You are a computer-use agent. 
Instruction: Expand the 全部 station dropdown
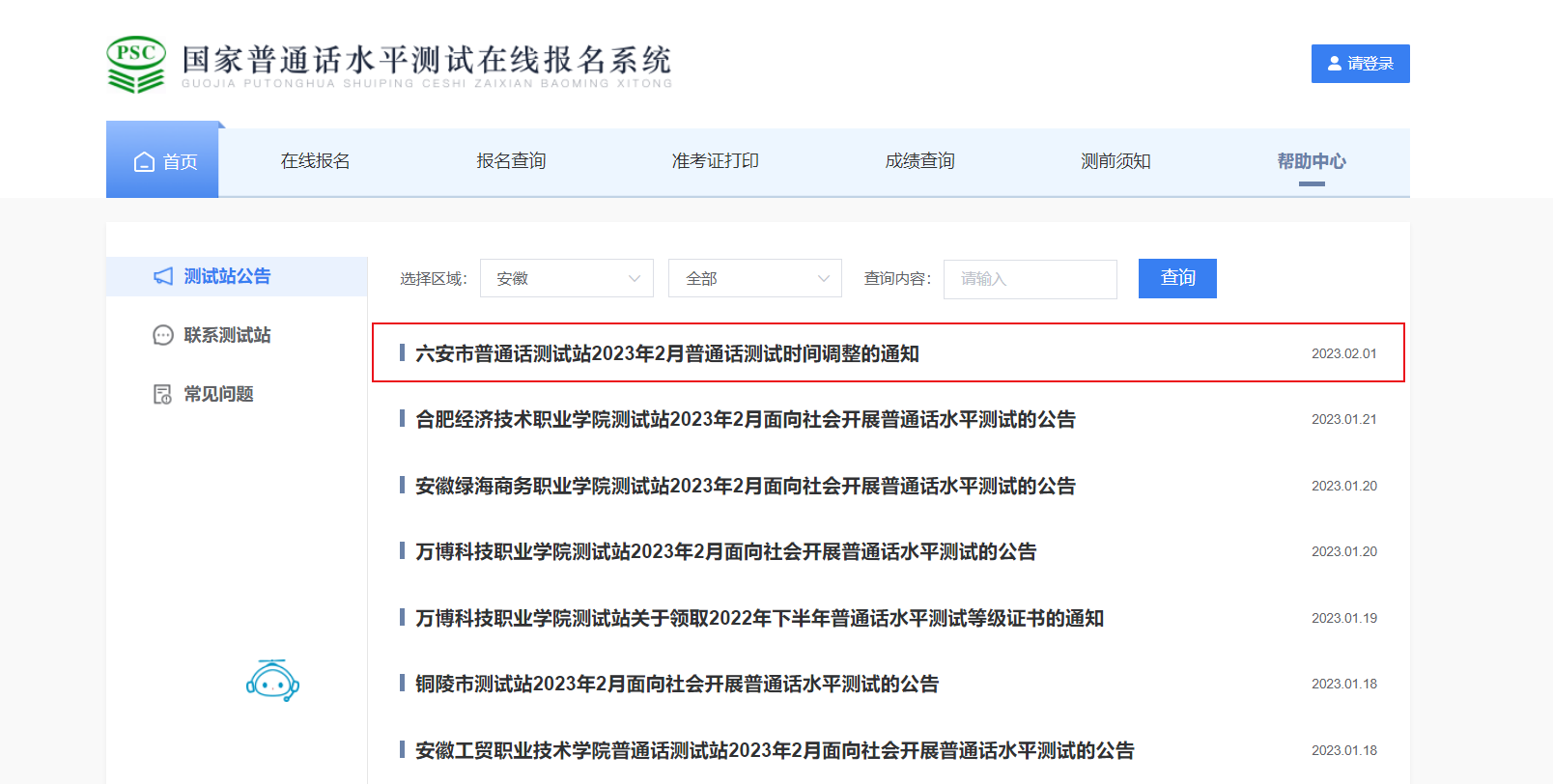click(755, 278)
